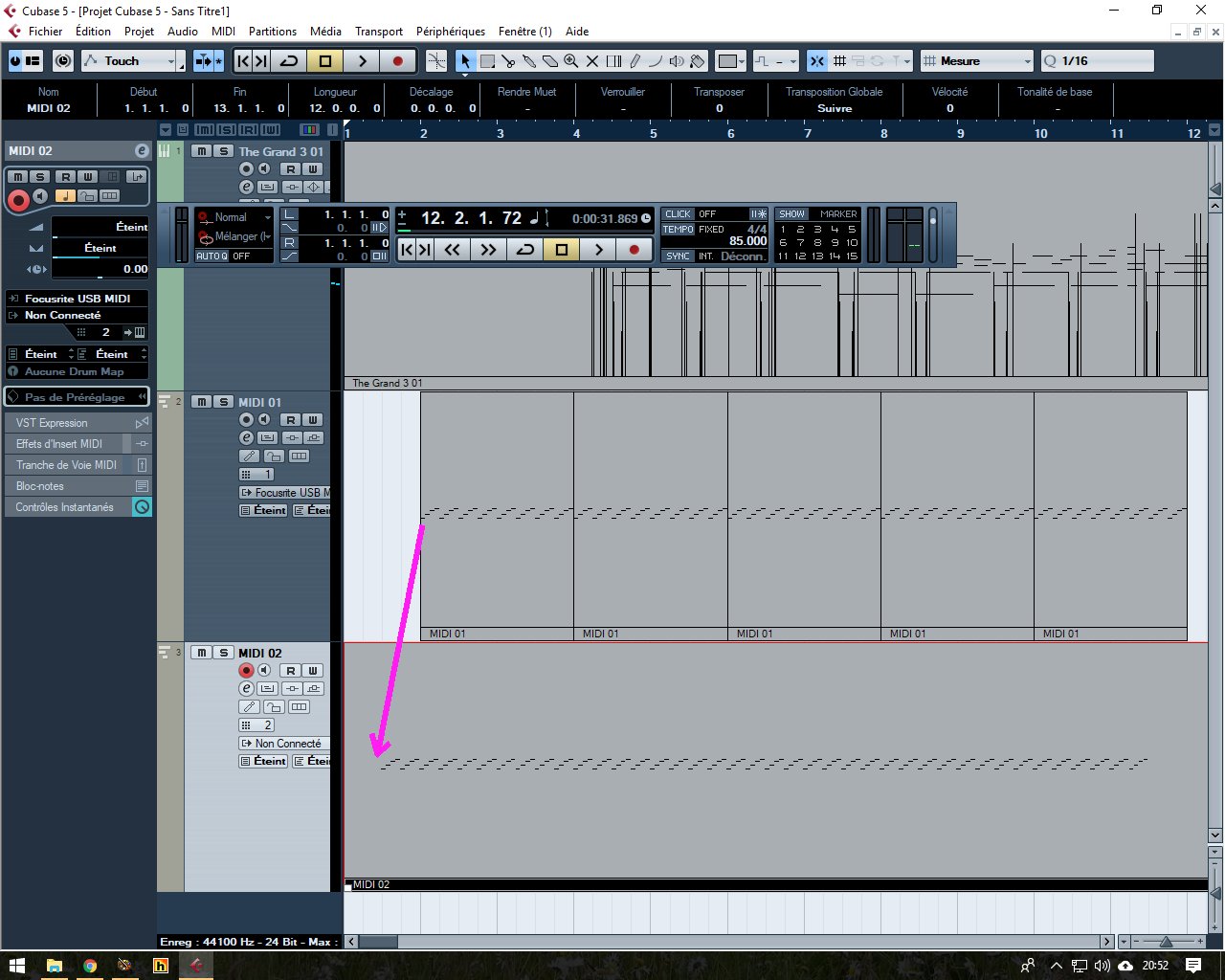Click Rewind in the transport panel
The height and width of the screenshot is (980, 1225).
click(452, 250)
